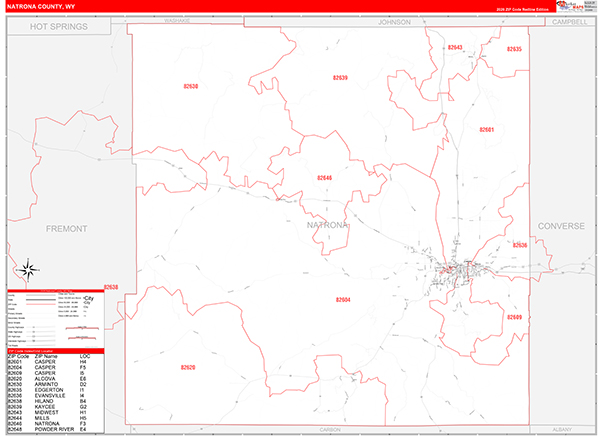Select ALCOVA in the locator table
The image size is (600, 436).
coord(45,379)
